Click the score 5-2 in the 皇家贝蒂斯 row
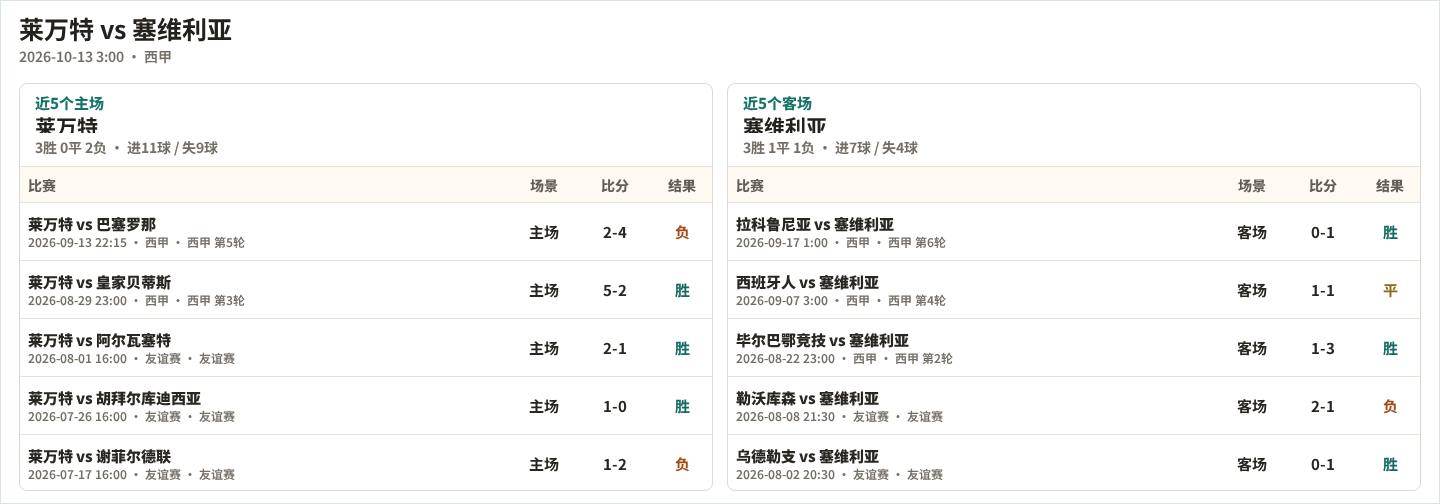The height and width of the screenshot is (504, 1440). pyautogui.click(x=615, y=290)
